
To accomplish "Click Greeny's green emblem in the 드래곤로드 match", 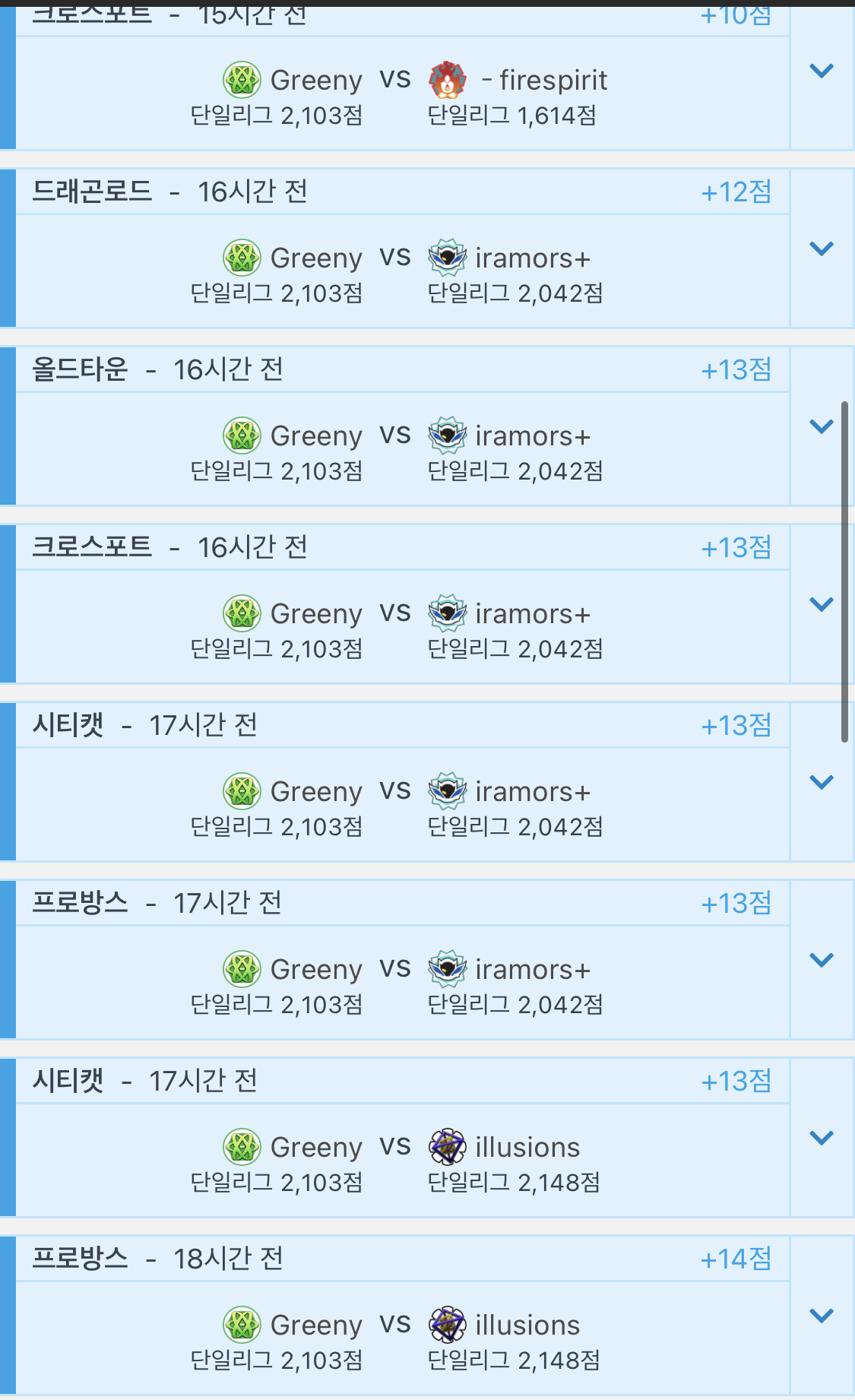I will pyautogui.click(x=242, y=258).
